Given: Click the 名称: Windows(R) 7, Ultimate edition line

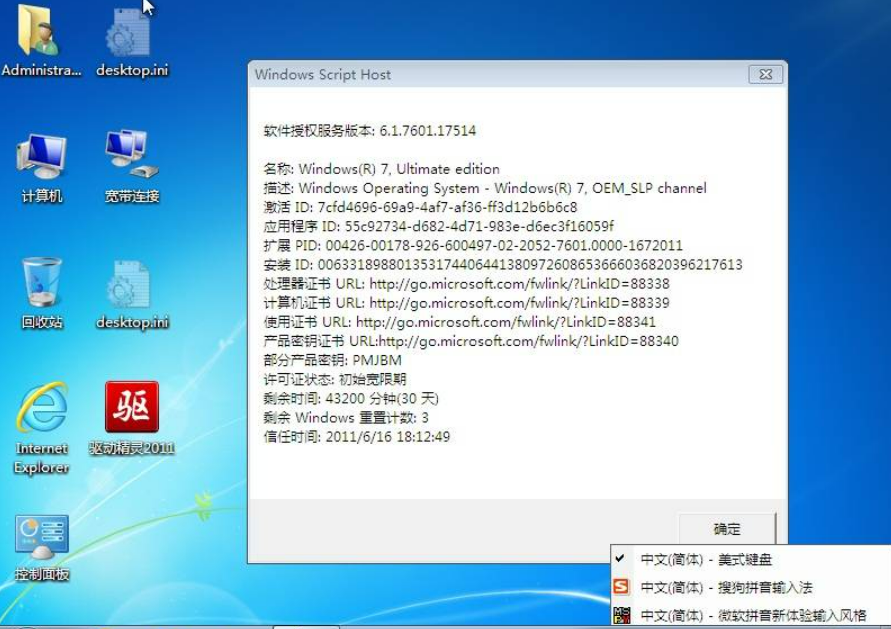Looking at the screenshot, I should [382, 169].
